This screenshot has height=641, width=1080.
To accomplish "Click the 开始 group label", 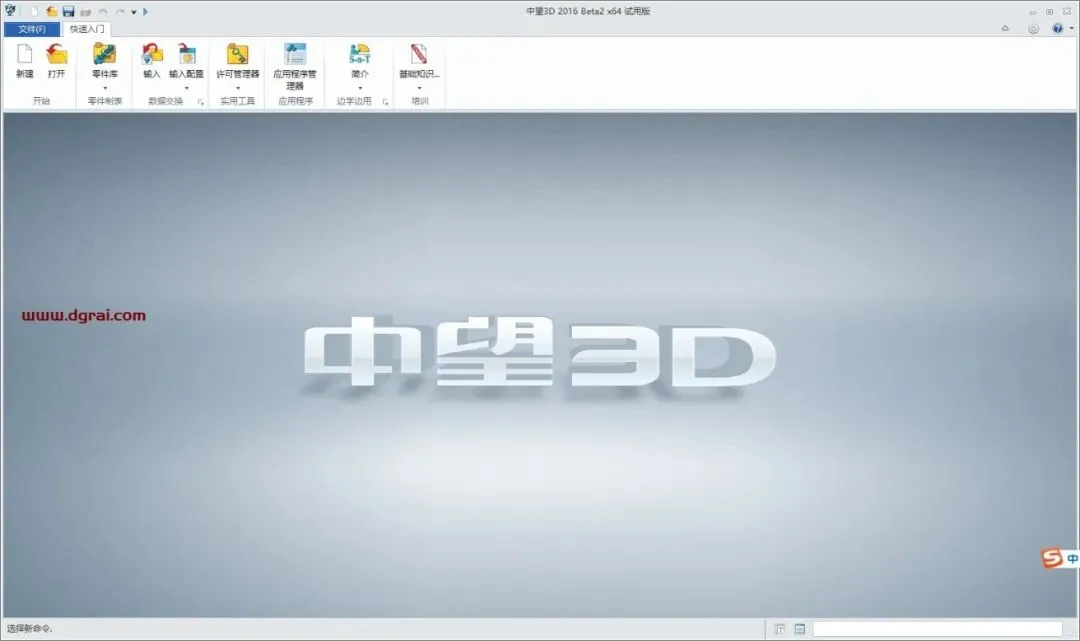I will 41,101.
